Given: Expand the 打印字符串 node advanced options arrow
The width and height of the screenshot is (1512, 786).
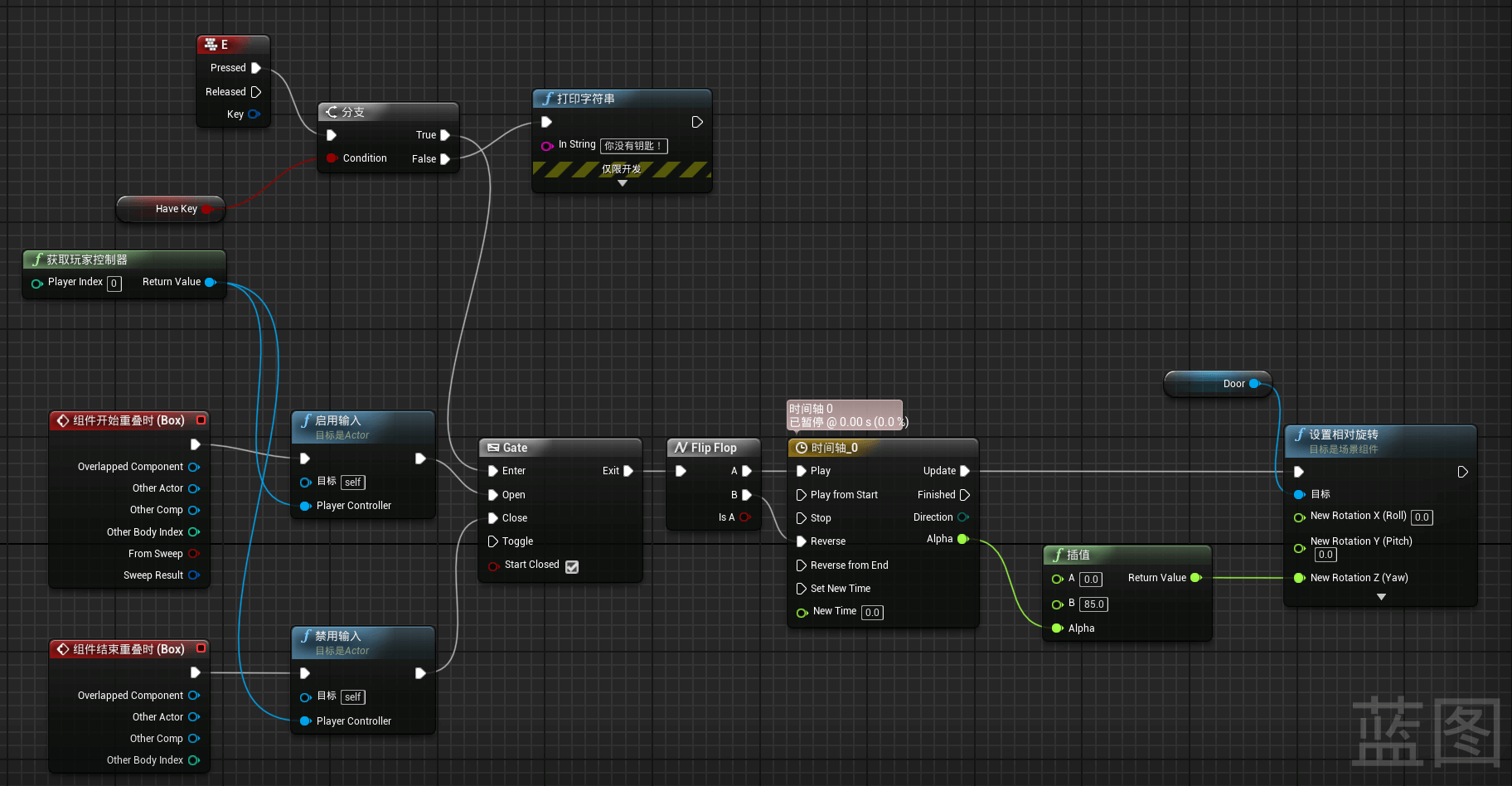Looking at the screenshot, I should pos(623,183).
